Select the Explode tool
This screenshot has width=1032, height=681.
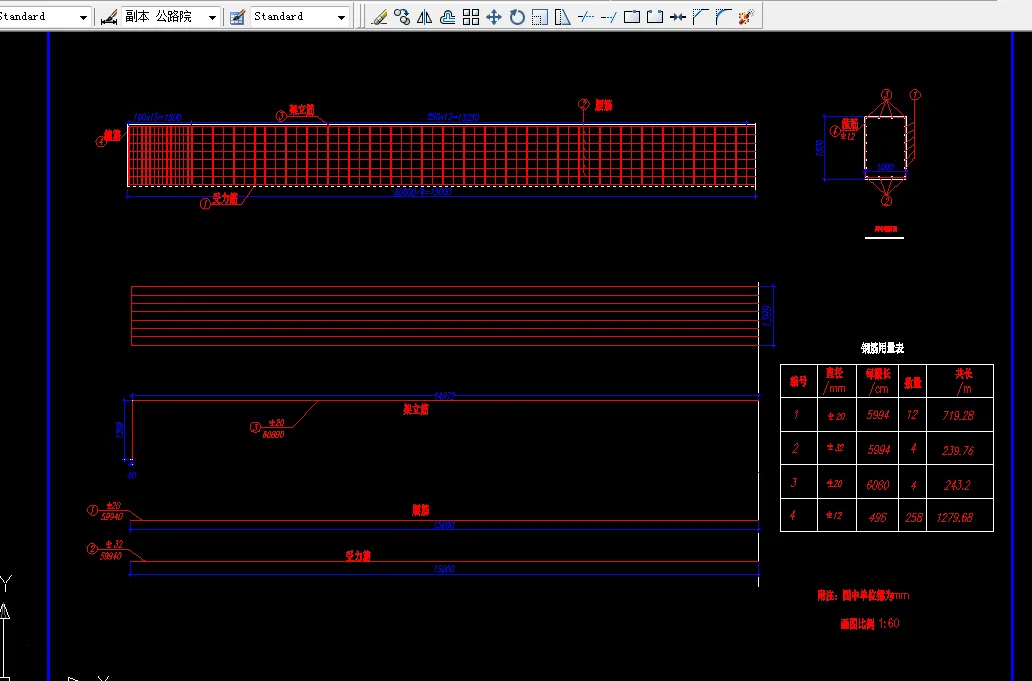(x=746, y=16)
